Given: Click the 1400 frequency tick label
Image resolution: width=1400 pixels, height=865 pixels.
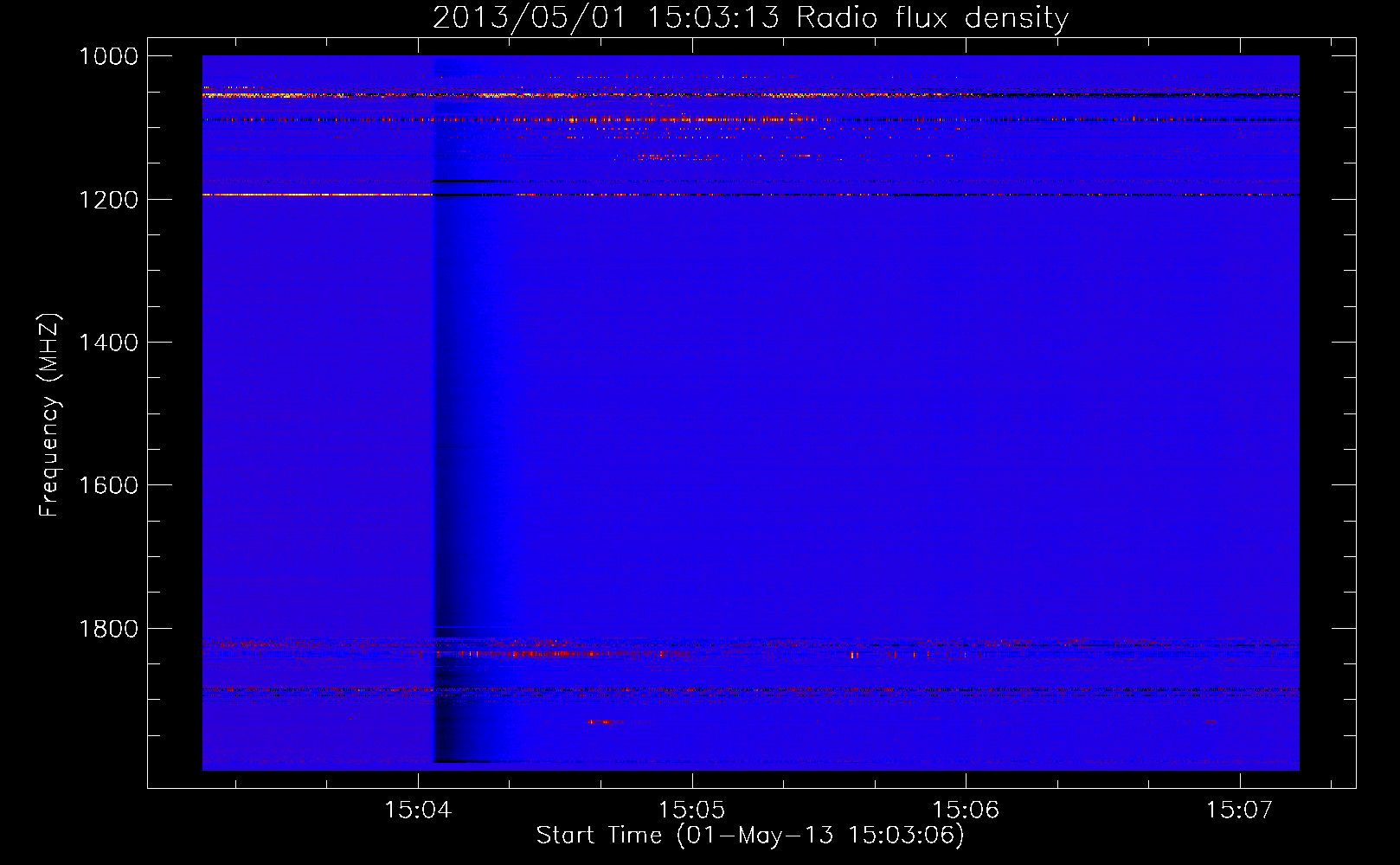Looking at the screenshot, I should coord(108,343).
